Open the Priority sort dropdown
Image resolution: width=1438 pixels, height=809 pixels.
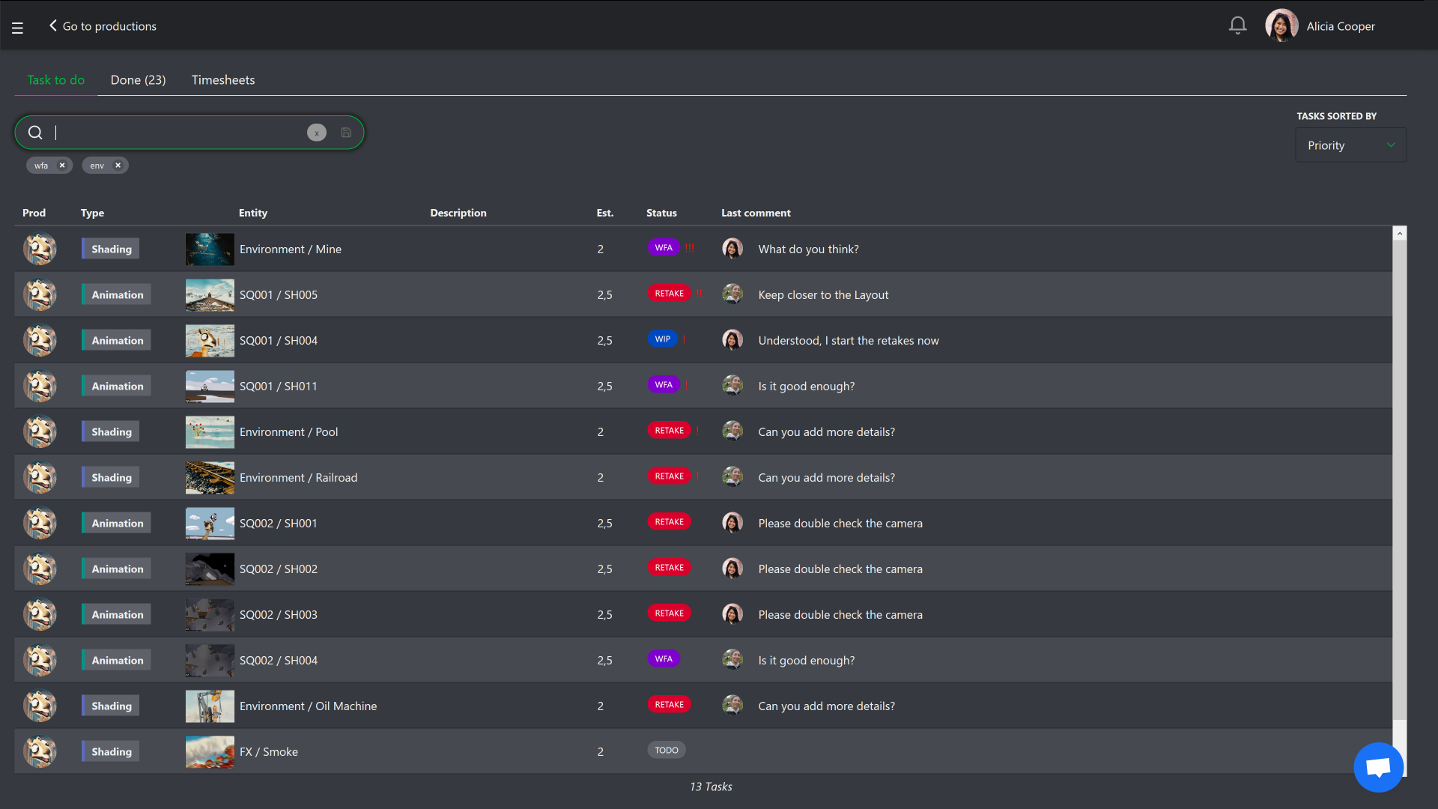point(1350,145)
